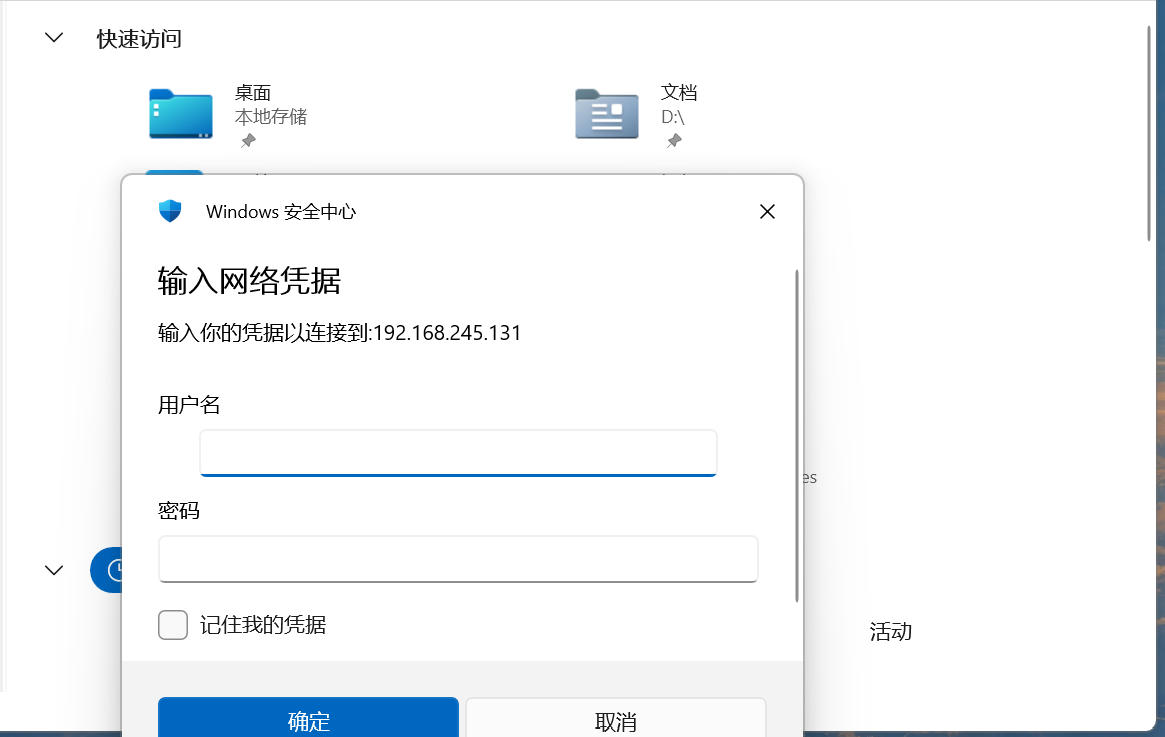Click the 活动 column label

pos(890,632)
